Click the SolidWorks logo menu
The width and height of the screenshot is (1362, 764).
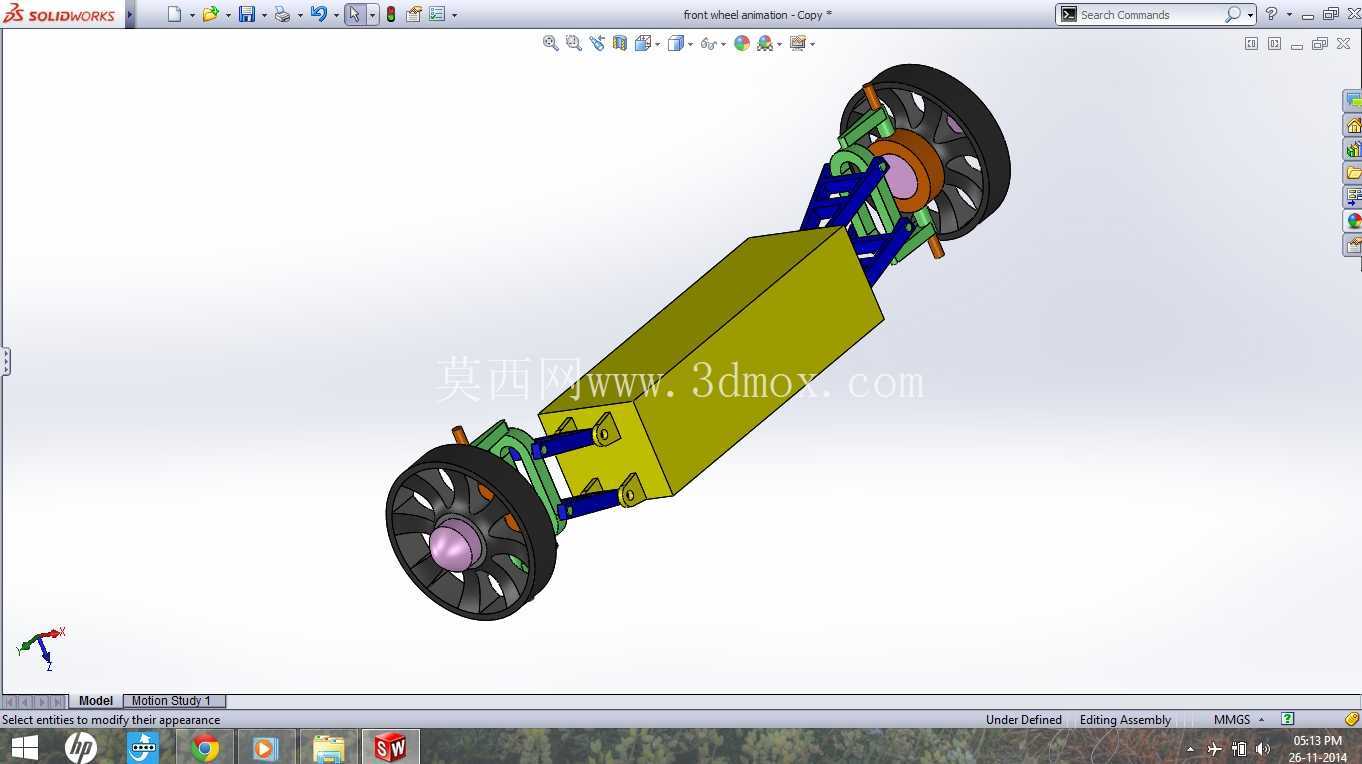[x=60, y=14]
